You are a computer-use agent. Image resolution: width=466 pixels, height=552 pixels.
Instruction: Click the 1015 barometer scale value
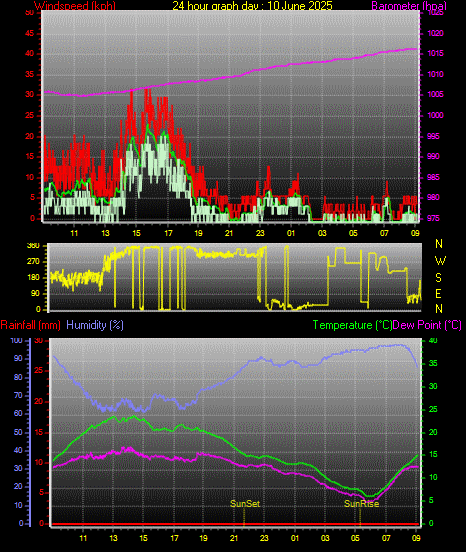pyautogui.click(x=435, y=54)
